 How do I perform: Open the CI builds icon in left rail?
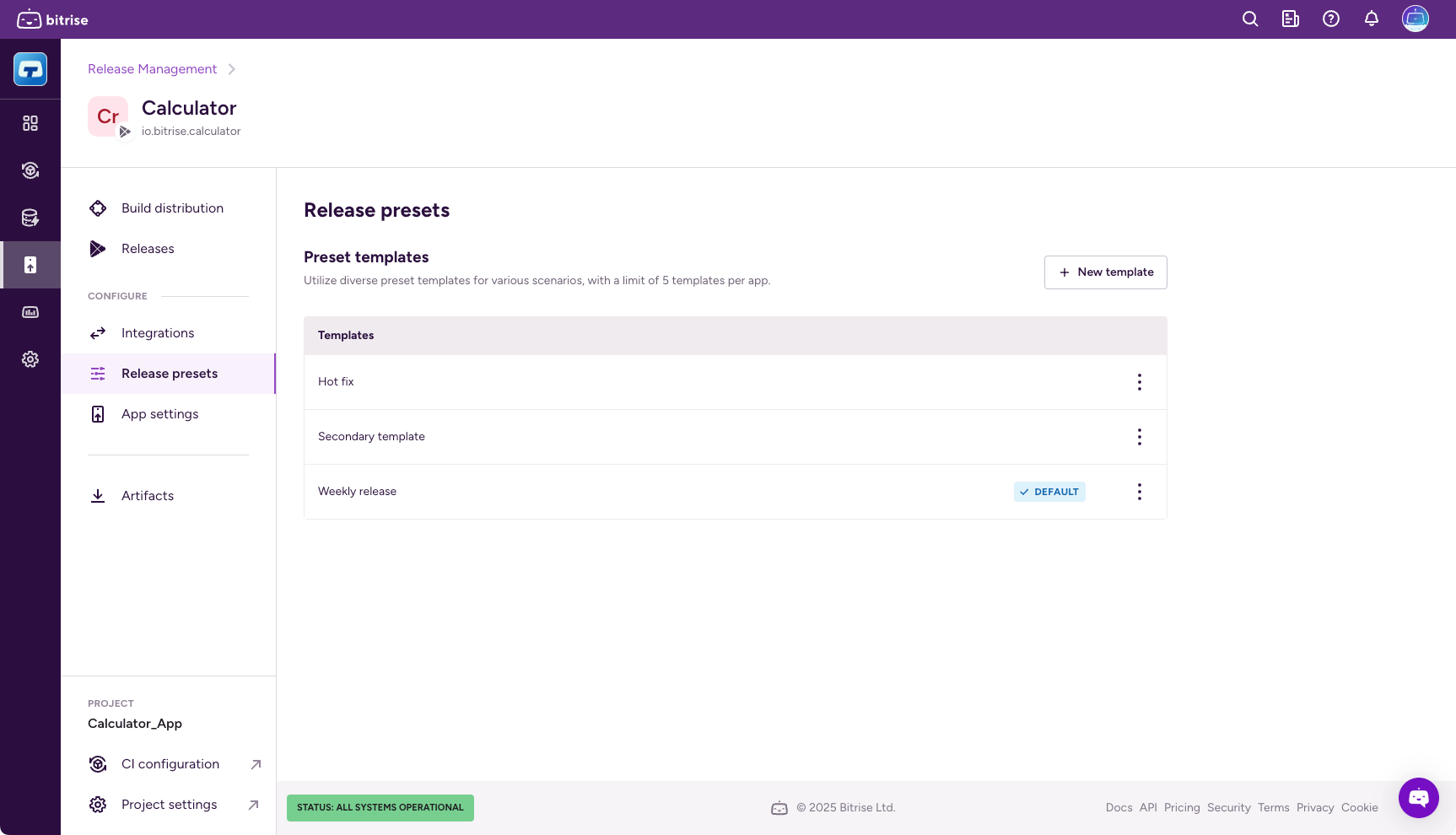(x=30, y=170)
